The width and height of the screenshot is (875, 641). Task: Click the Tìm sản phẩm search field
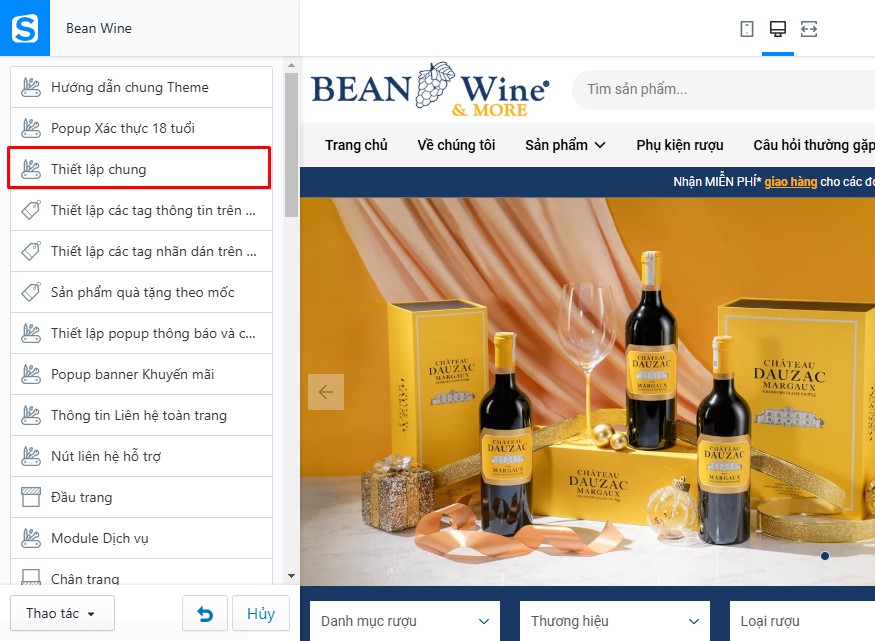pyautogui.click(x=725, y=89)
